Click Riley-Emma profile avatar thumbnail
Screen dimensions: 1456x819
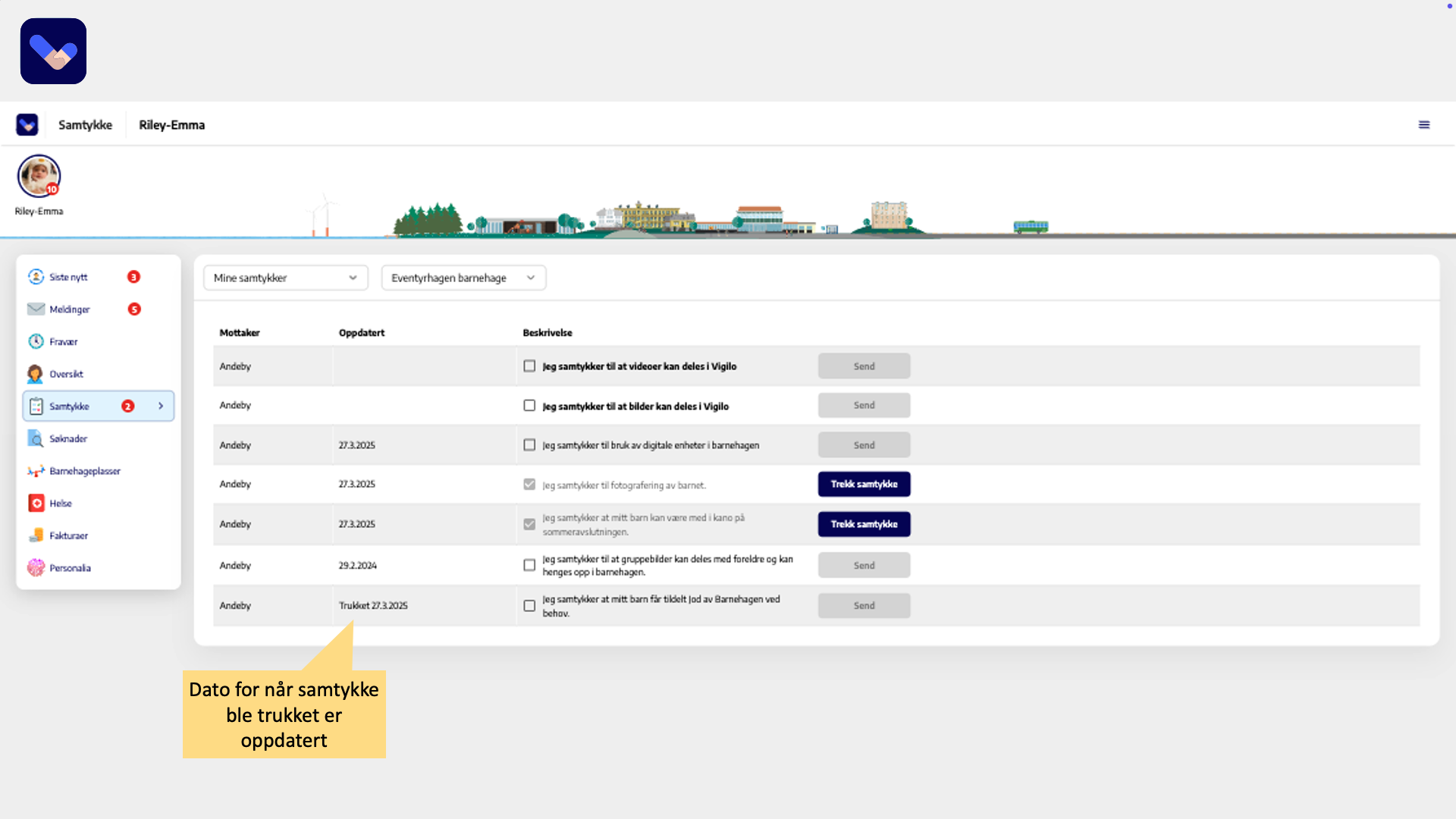(x=39, y=177)
